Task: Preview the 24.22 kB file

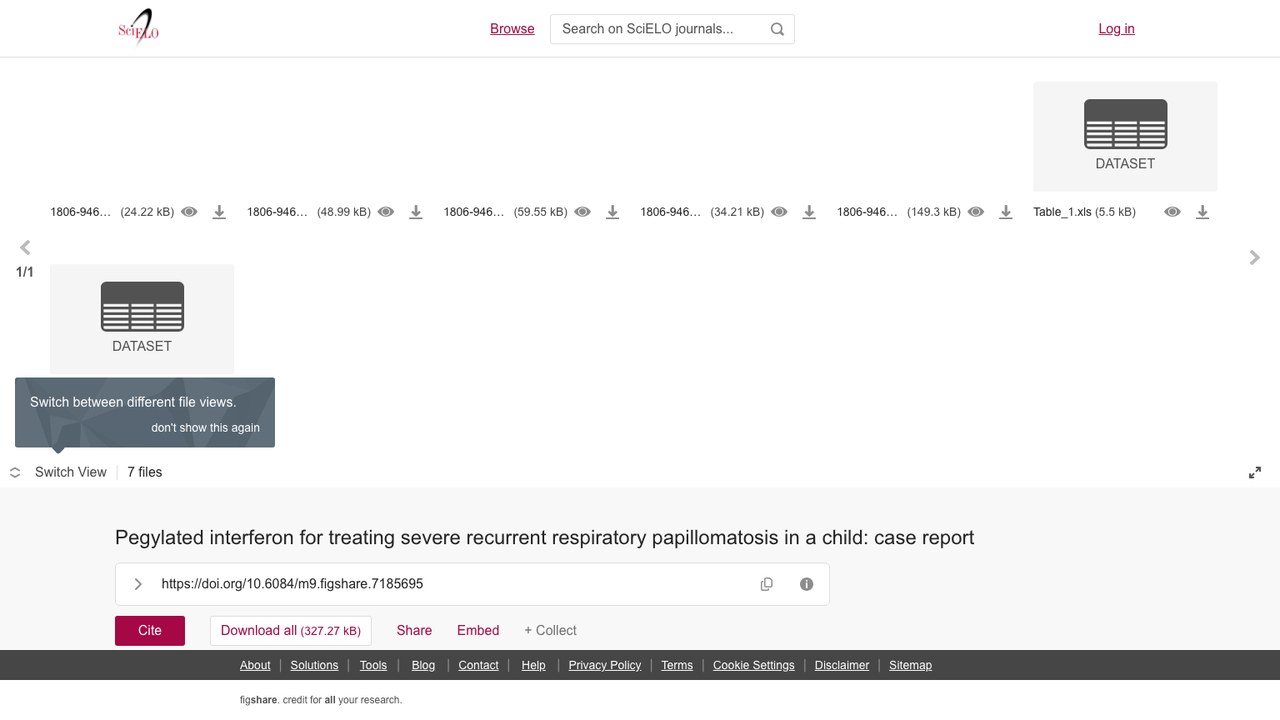Action: (x=189, y=212)
